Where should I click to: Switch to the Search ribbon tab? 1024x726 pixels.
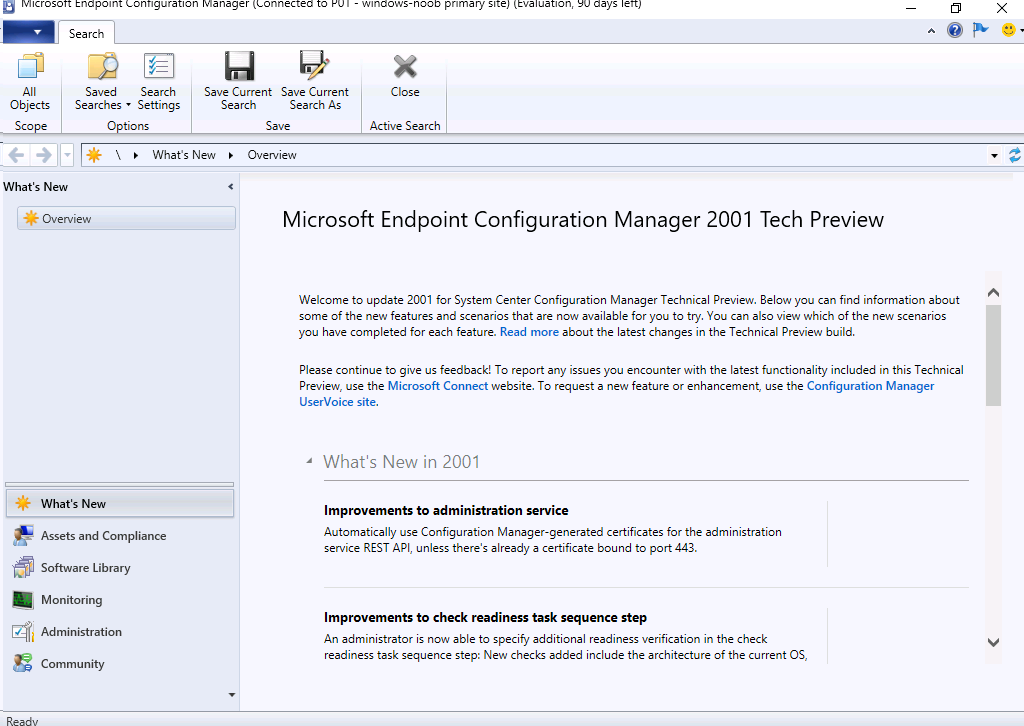click(x=86, y=33)
